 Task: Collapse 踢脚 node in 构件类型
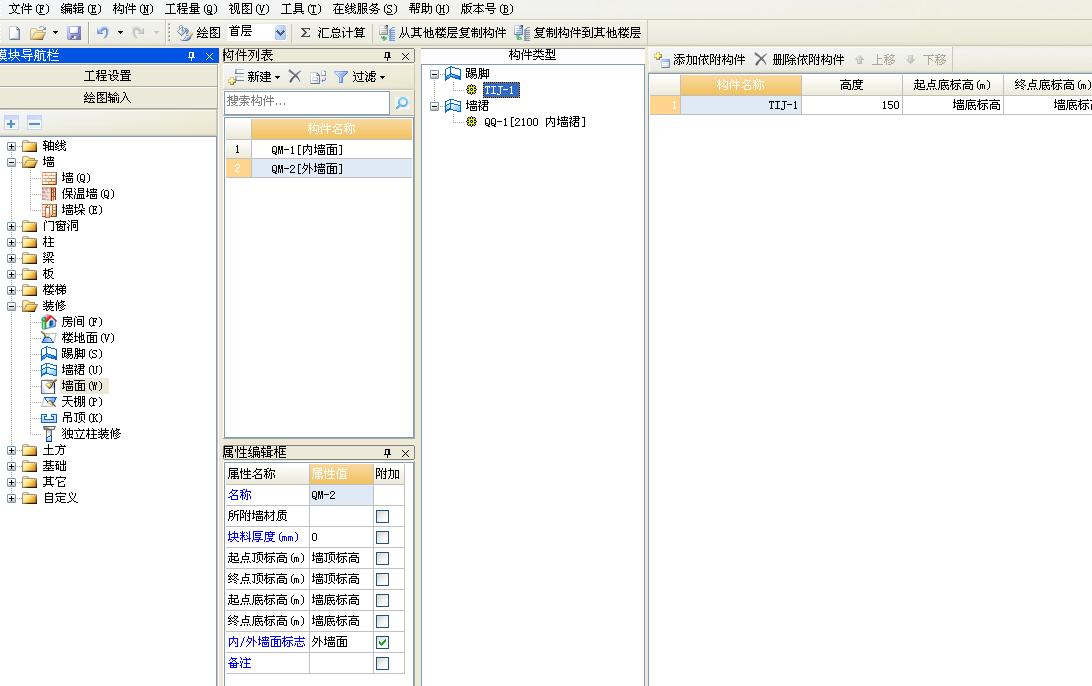[x=434, y=74]
